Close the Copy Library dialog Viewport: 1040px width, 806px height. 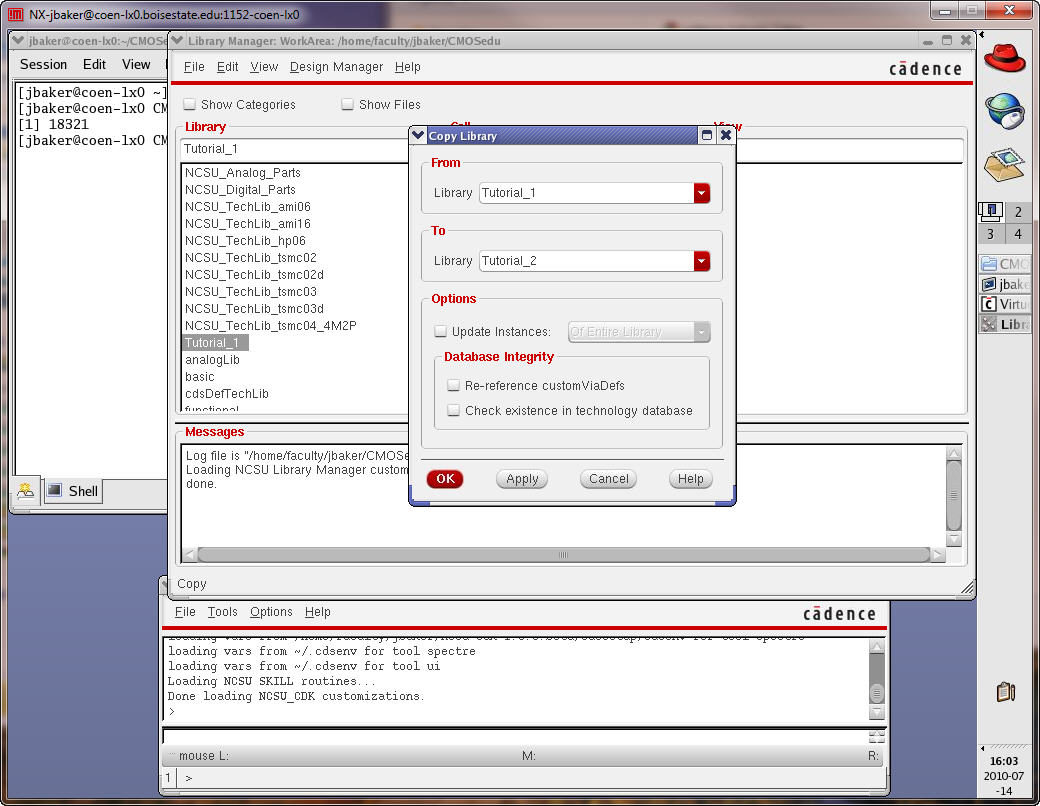[x=726, y=135]
